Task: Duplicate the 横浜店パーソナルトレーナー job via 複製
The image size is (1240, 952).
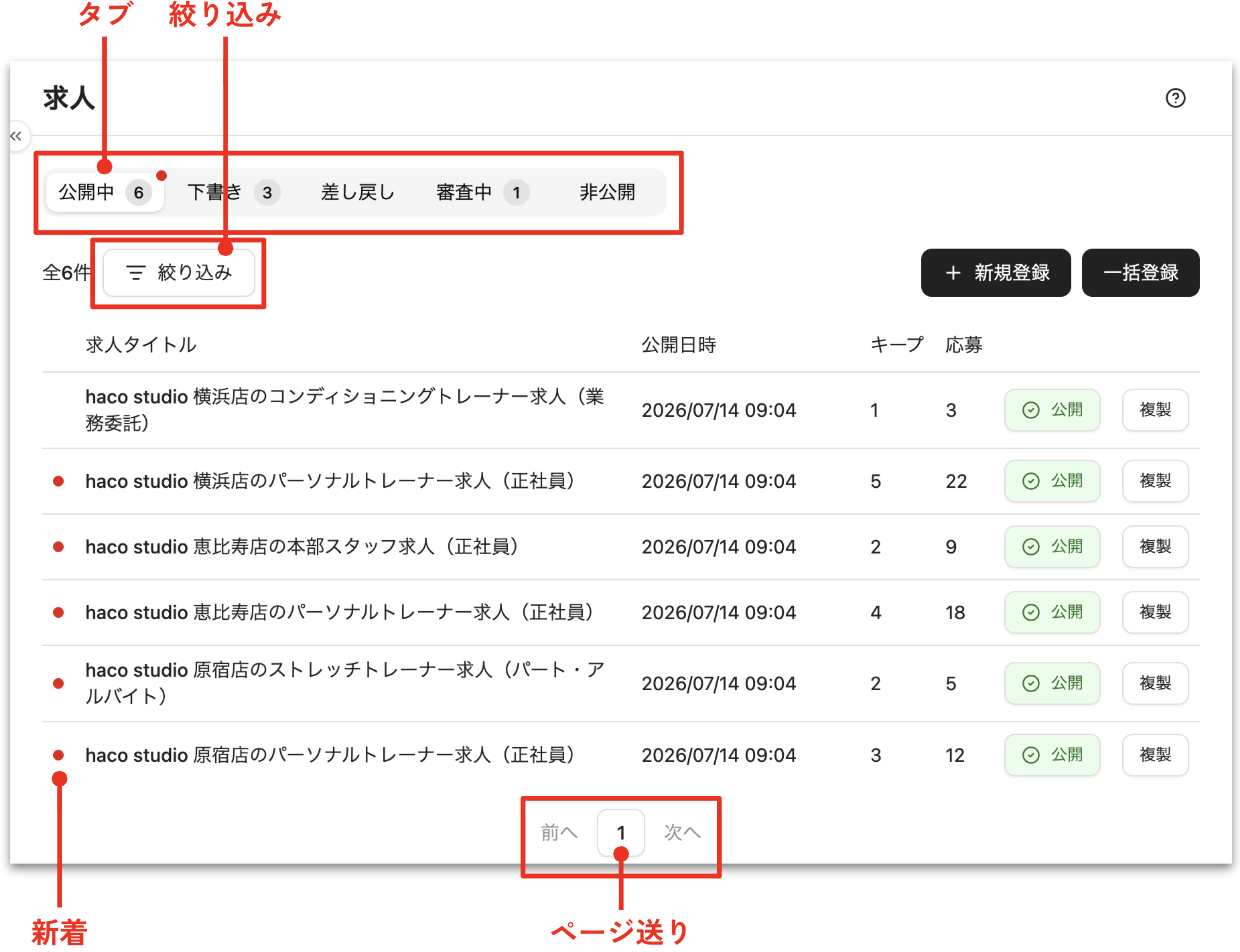Action: click(1155, 481)
